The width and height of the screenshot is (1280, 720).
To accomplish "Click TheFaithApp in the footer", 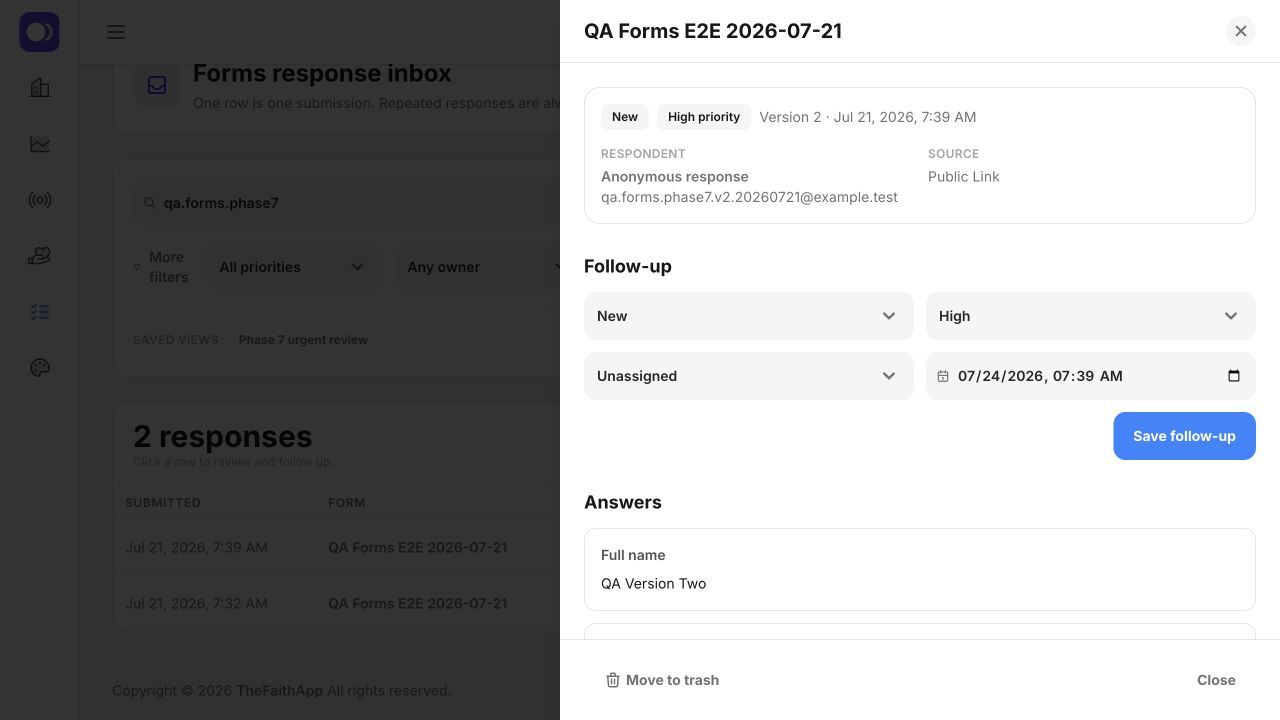I will [279, 691].
